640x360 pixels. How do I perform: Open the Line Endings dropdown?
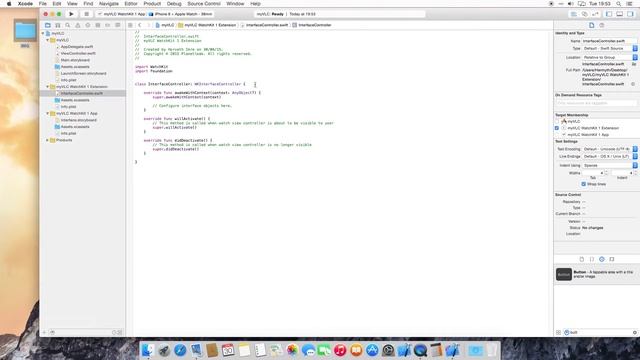(609, 156)
